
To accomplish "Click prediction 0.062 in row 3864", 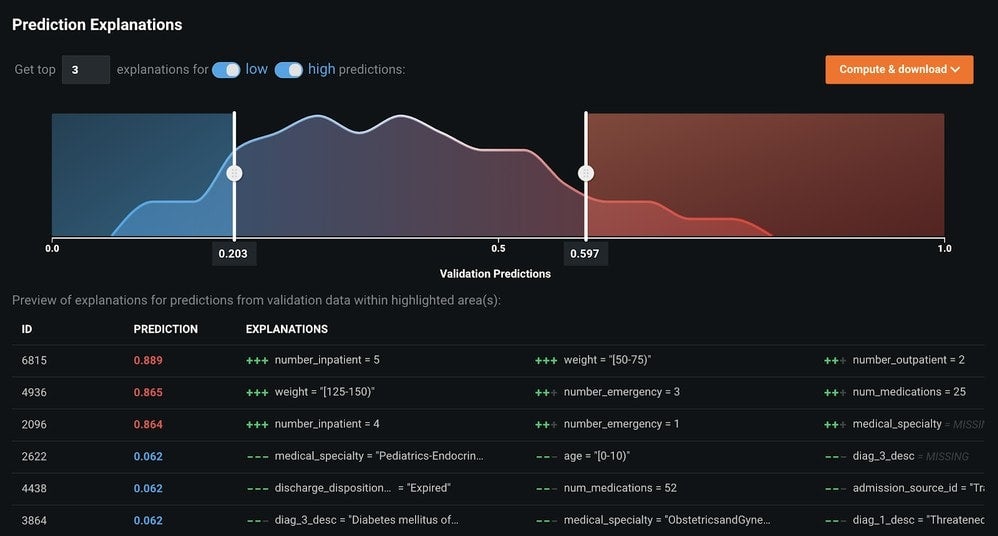I will tap(148, 520).
